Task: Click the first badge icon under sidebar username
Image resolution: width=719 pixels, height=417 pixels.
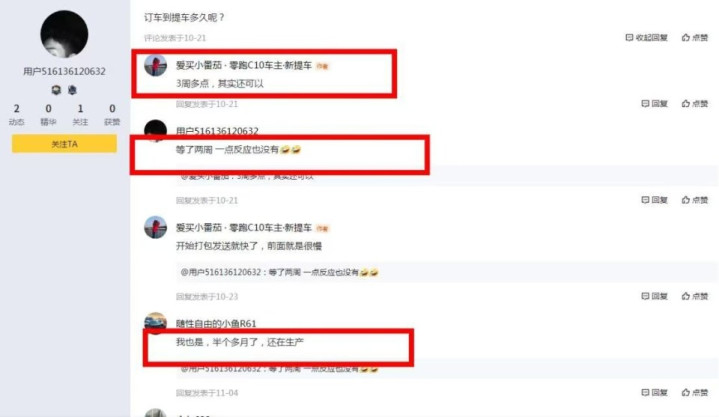Action: tap(56, 90)
